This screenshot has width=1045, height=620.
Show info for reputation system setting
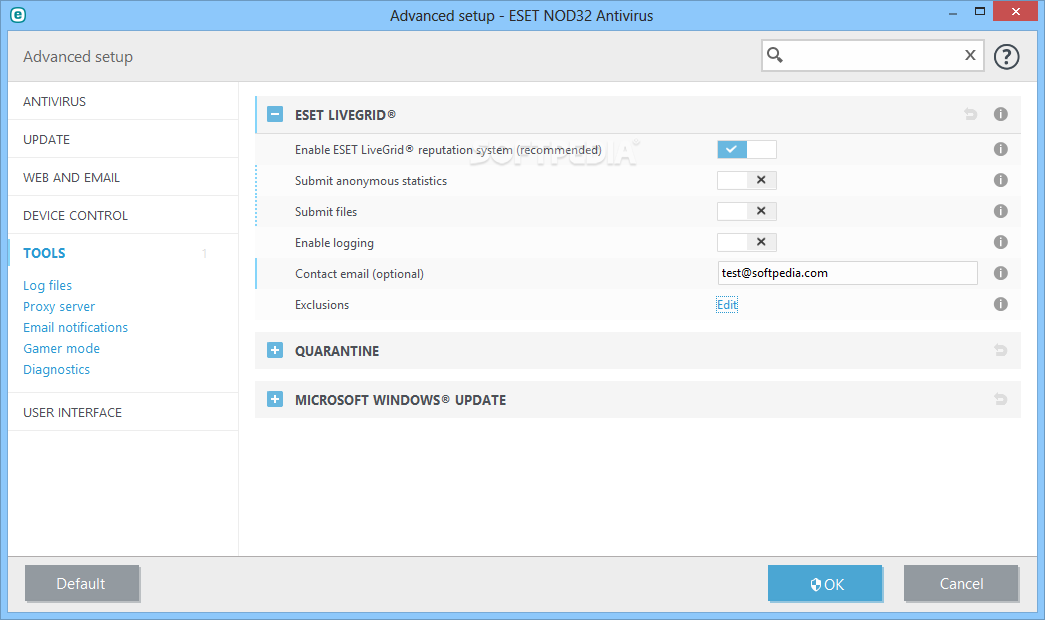[x=1000, y=149]
